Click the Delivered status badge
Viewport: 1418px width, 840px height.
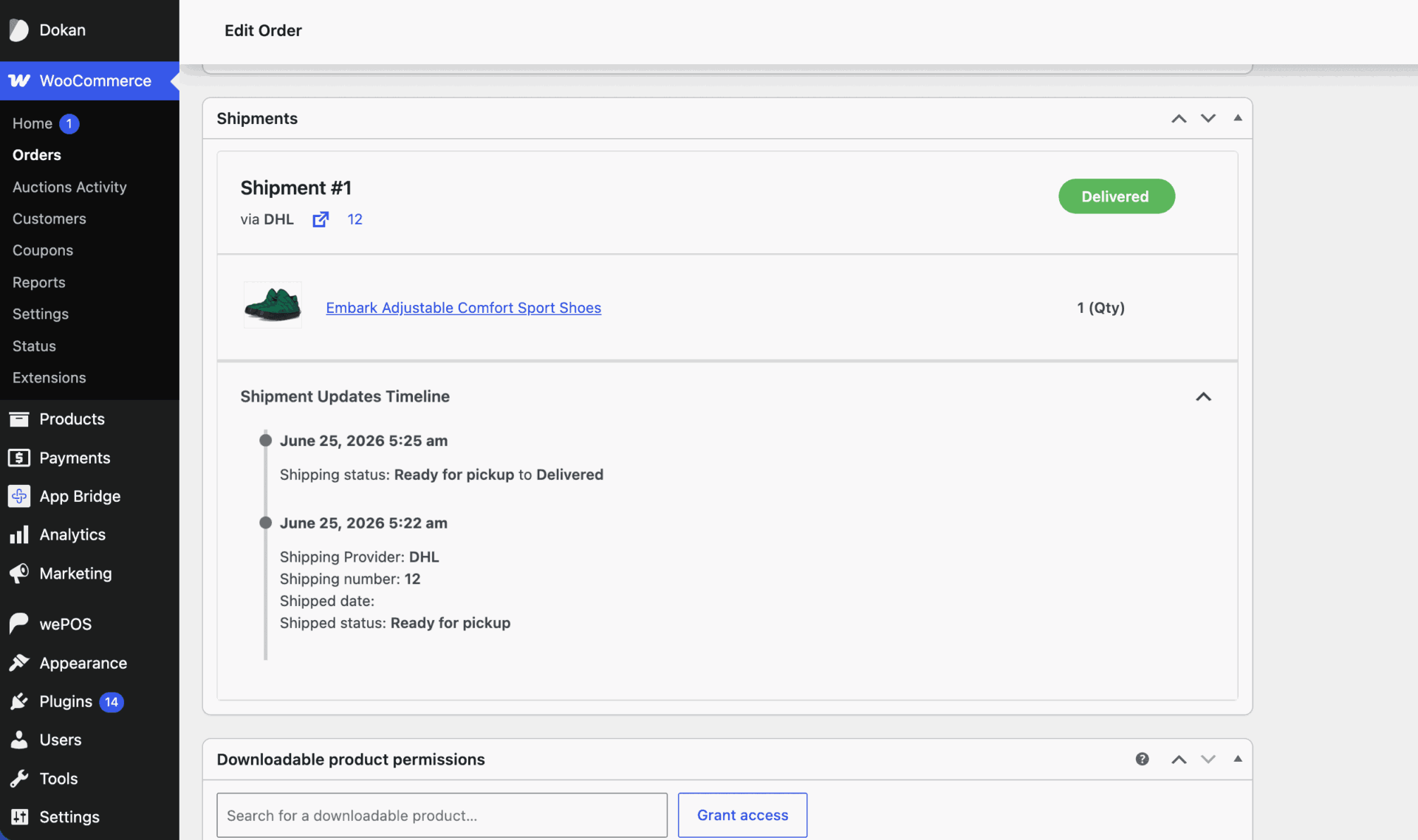point(1116,196)
